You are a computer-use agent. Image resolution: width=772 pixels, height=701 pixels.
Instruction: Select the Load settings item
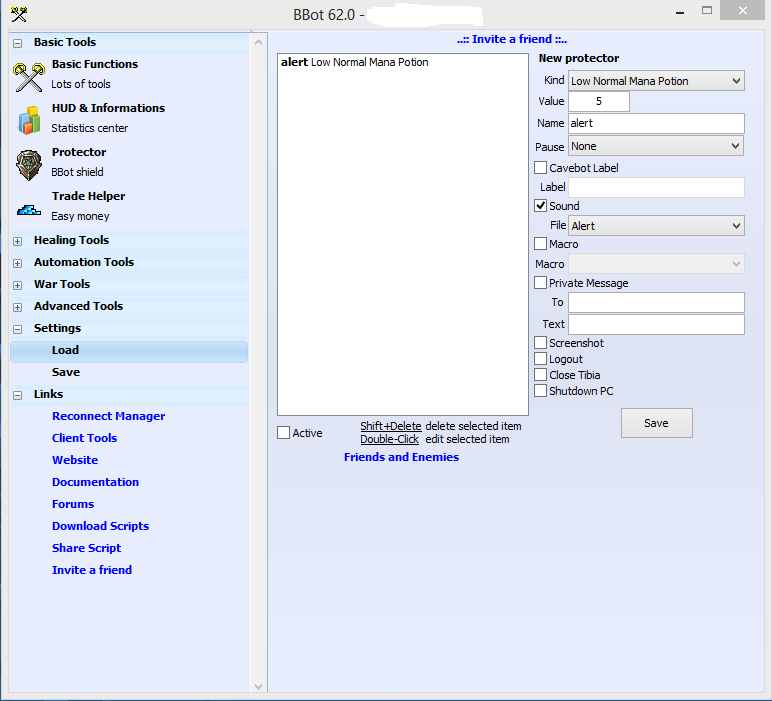(x=129, y=350)
